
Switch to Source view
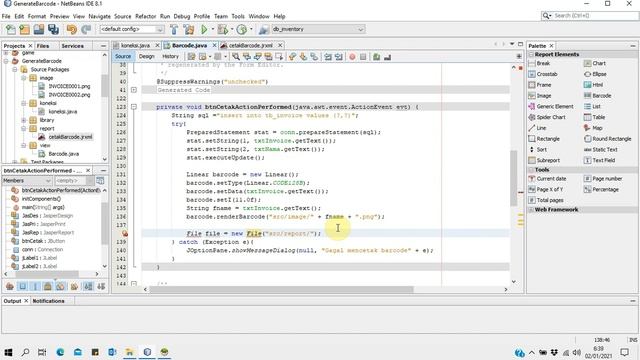click(x=123, y=56)
